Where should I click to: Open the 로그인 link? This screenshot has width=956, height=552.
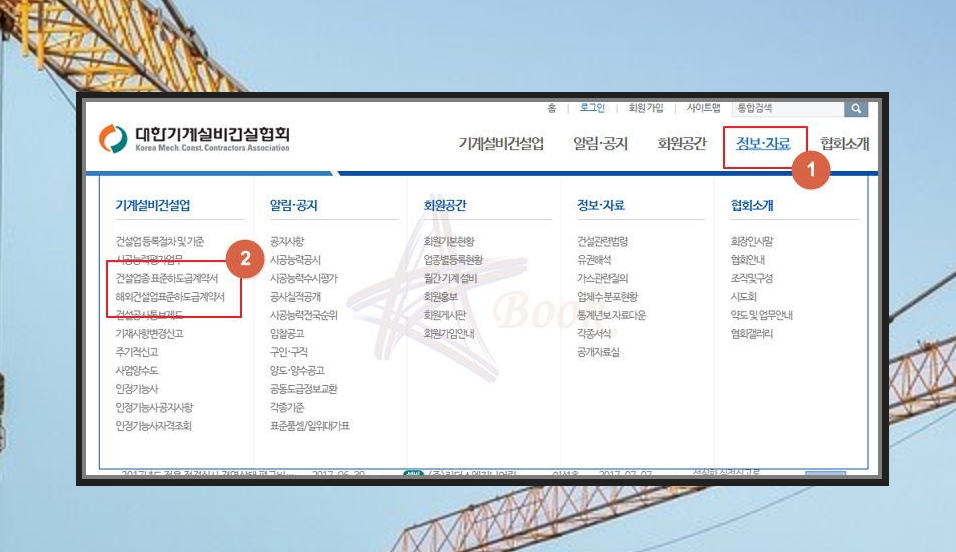592,108
